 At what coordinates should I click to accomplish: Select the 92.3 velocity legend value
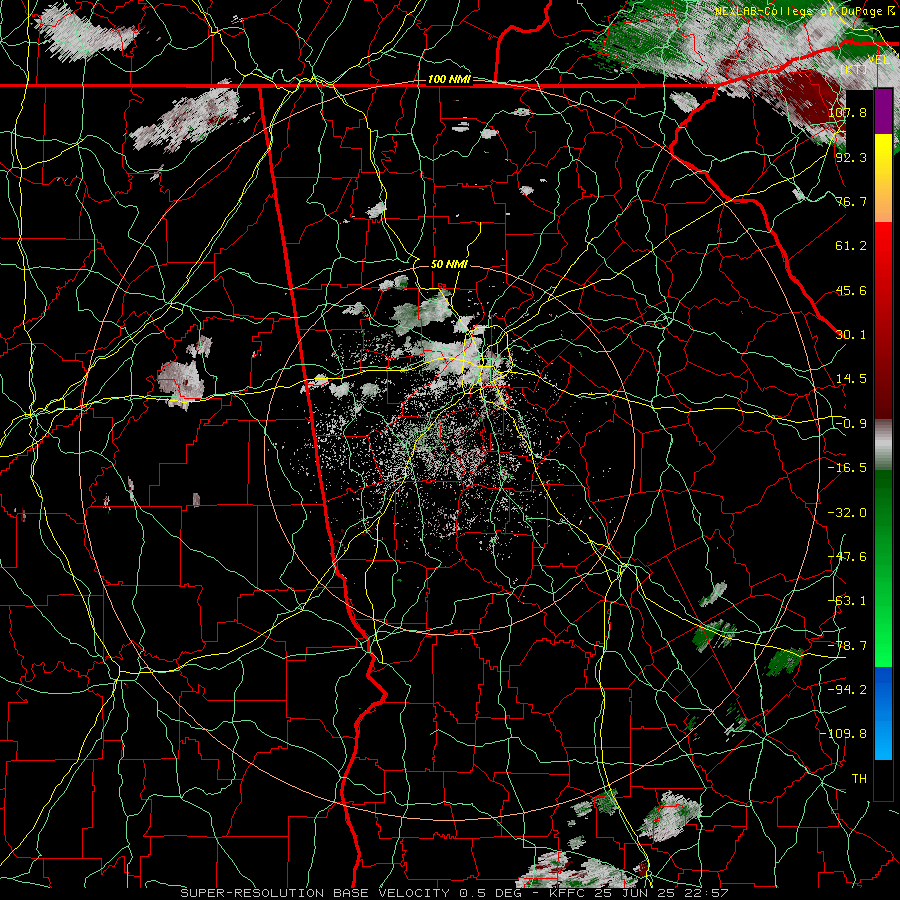(851, 157)
